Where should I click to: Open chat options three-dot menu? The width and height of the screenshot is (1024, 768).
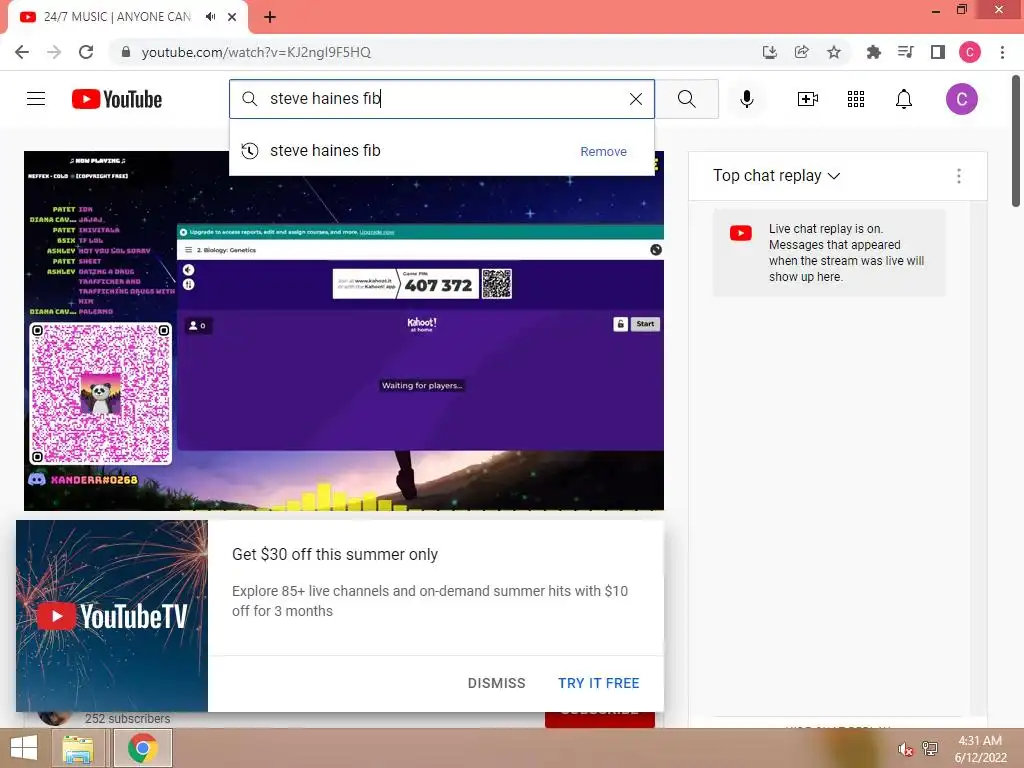coord(959,176)
